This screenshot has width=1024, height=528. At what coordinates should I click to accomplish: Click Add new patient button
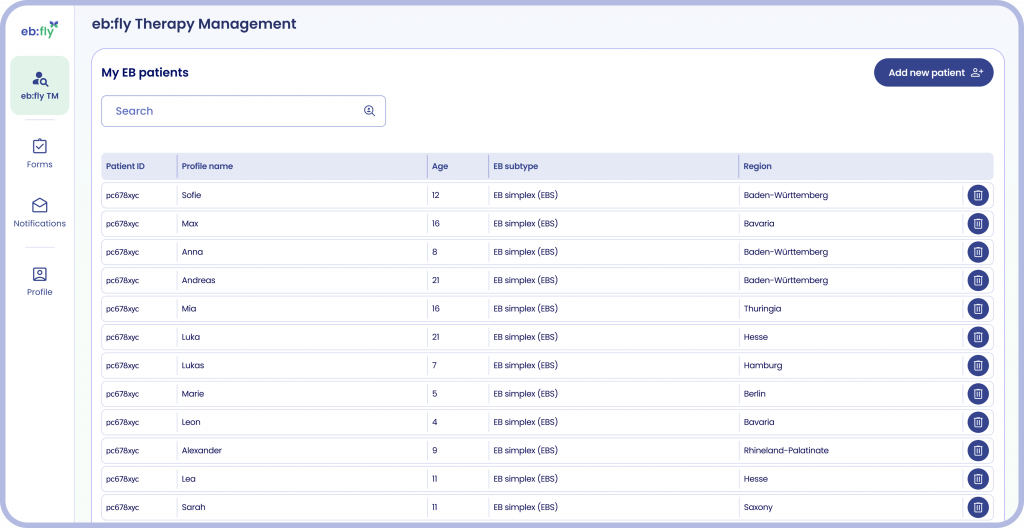933,73
